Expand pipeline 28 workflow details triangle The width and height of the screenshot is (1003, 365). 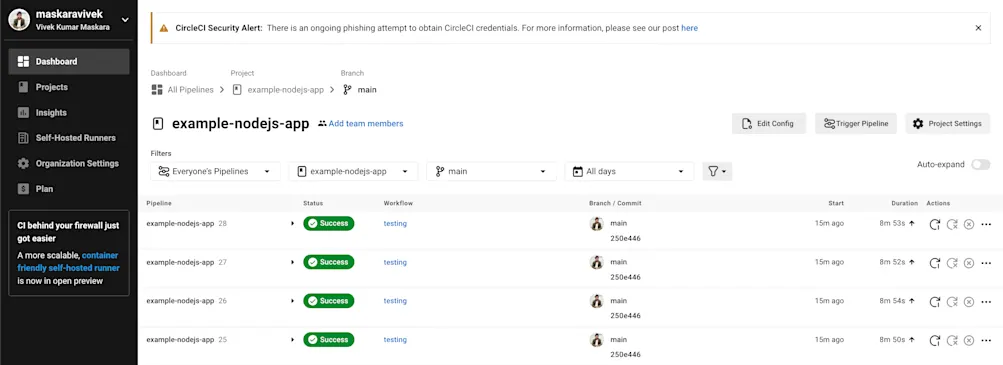pos(292,224)
